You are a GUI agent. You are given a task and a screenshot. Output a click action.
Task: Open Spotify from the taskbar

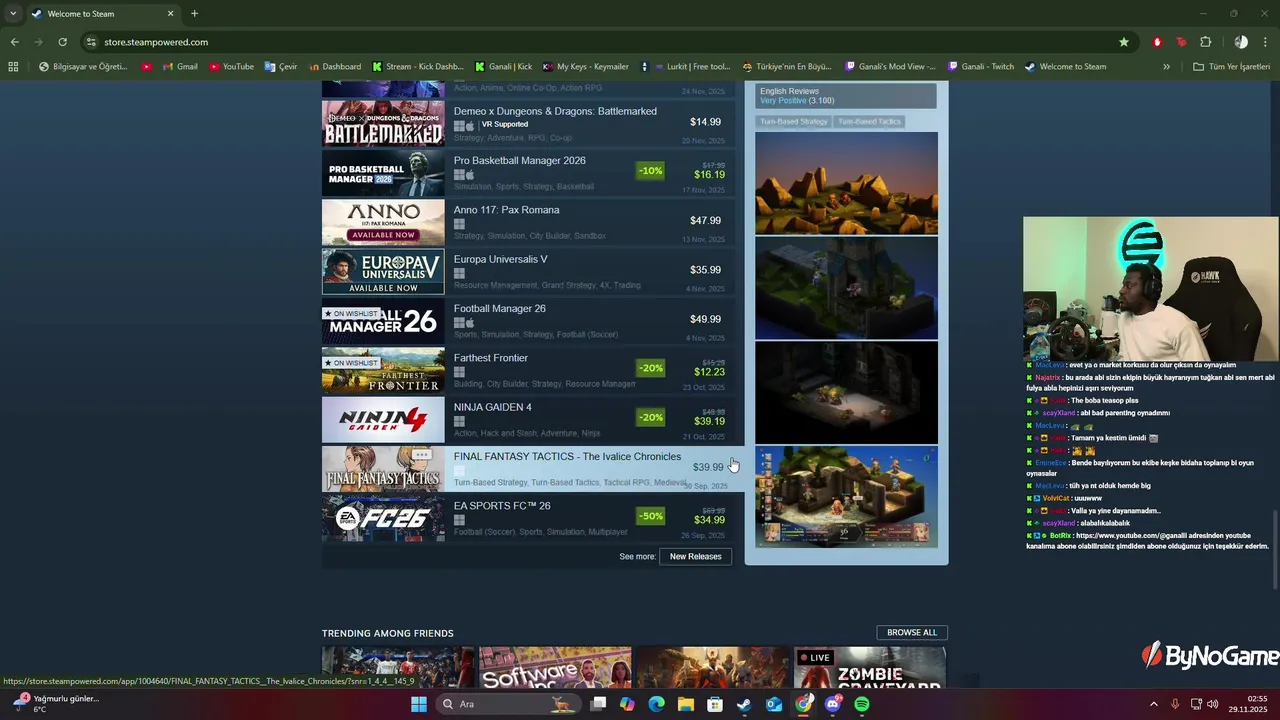pyautogui.click(x=862, y=704)
